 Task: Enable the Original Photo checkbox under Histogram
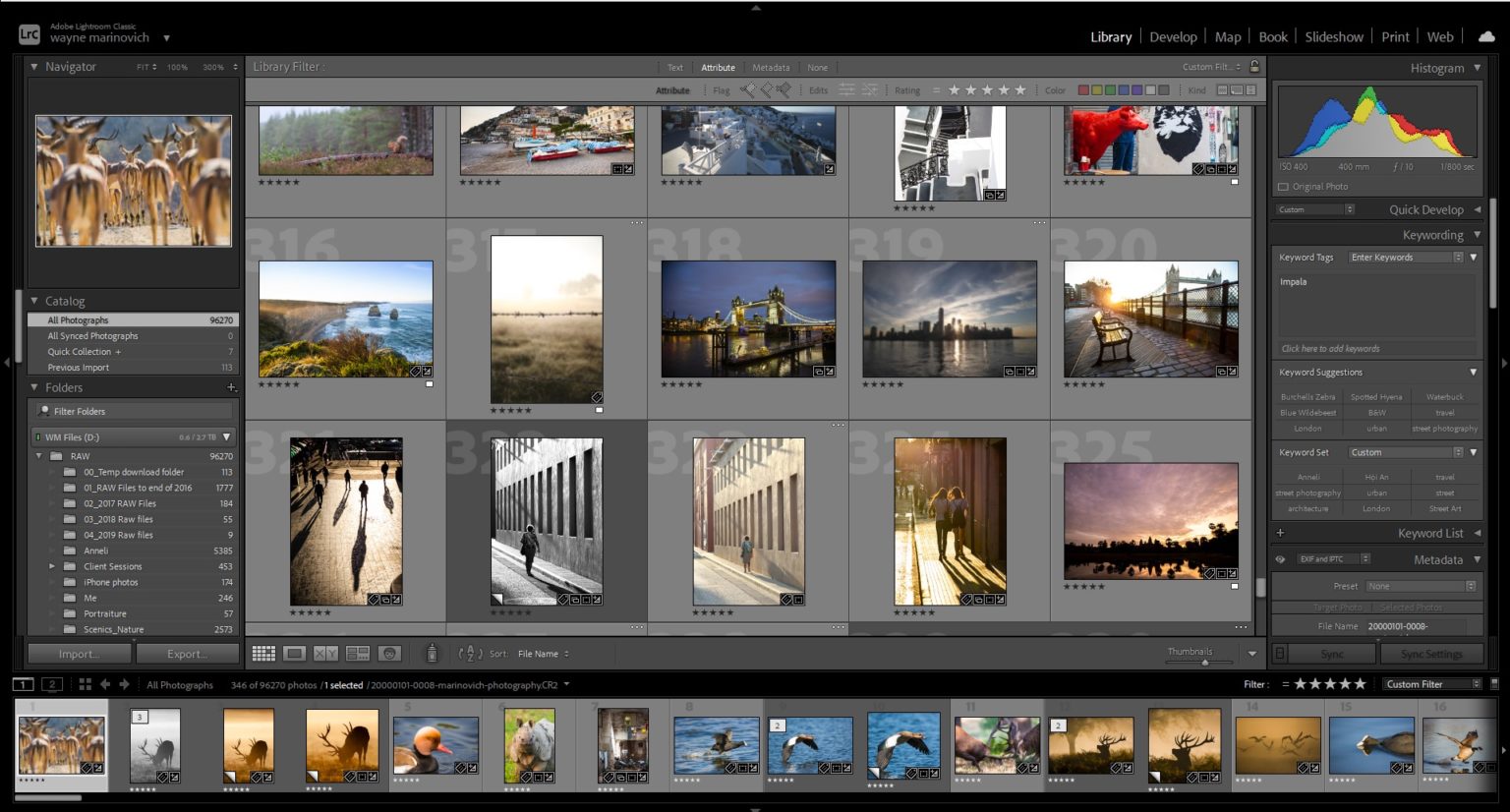click(1282, 186)
